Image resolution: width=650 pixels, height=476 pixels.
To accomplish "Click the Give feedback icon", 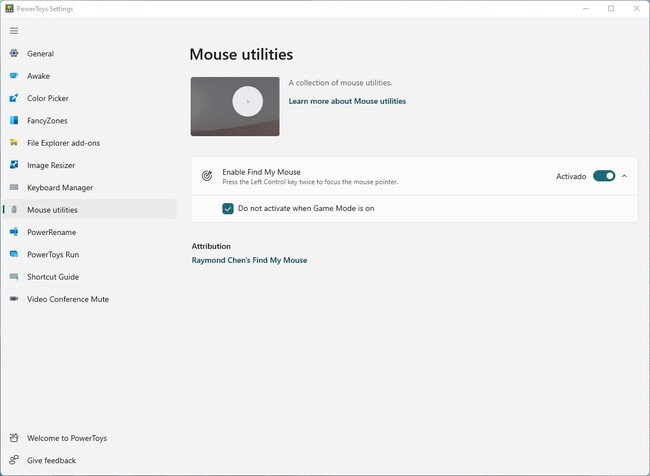I will tap(14, 460).
